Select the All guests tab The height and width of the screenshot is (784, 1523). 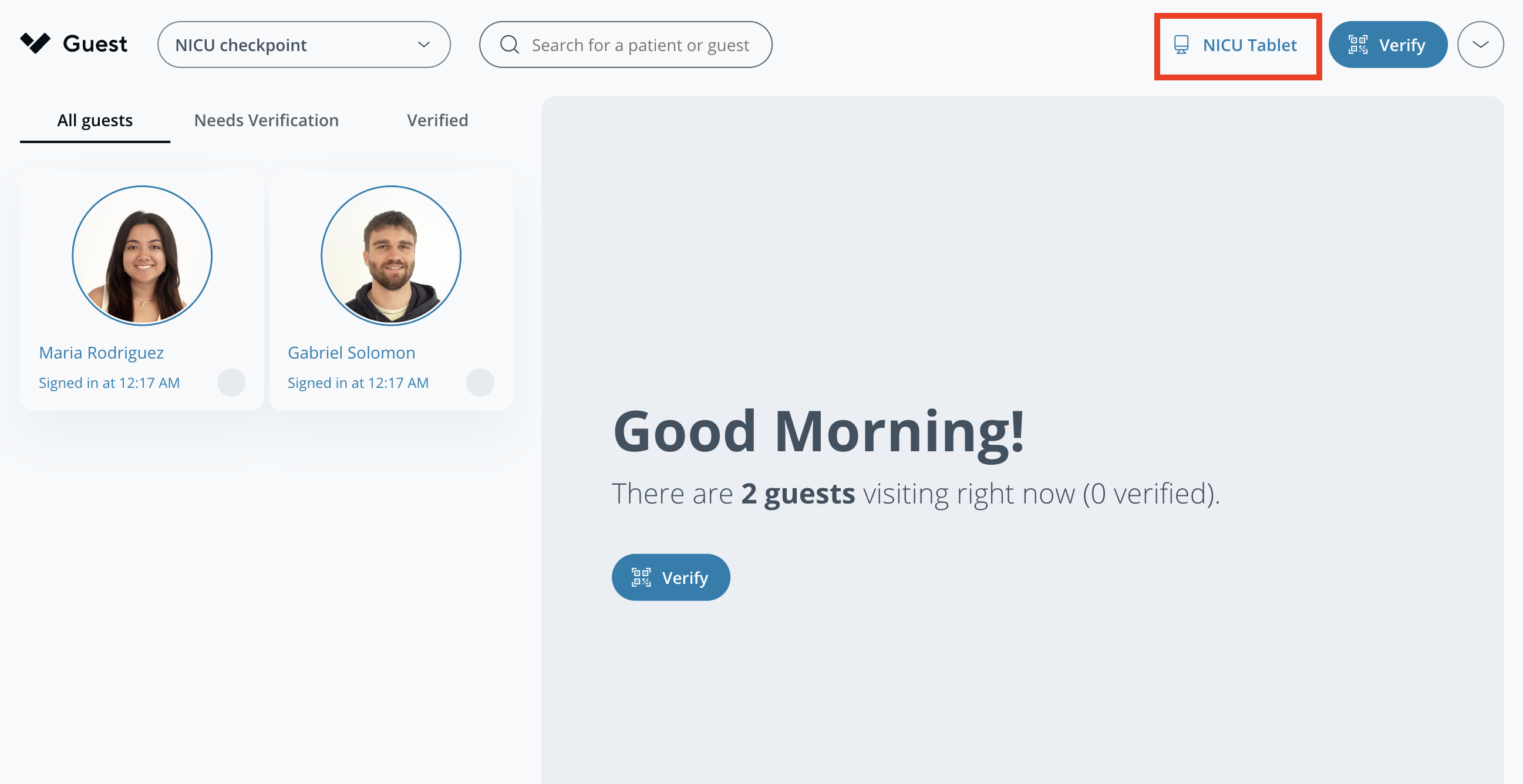click(x=95, y=120)
